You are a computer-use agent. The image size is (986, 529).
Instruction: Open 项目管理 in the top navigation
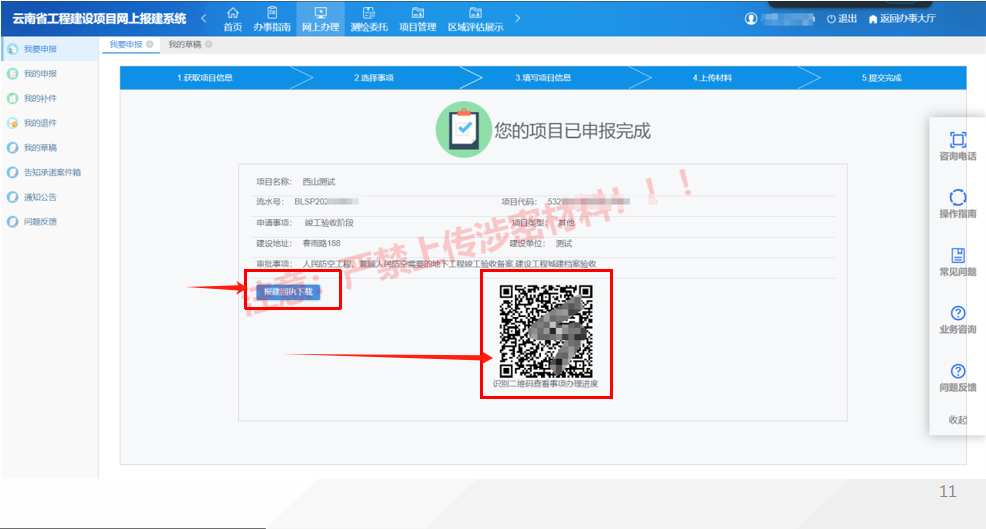tap(417, 18)
